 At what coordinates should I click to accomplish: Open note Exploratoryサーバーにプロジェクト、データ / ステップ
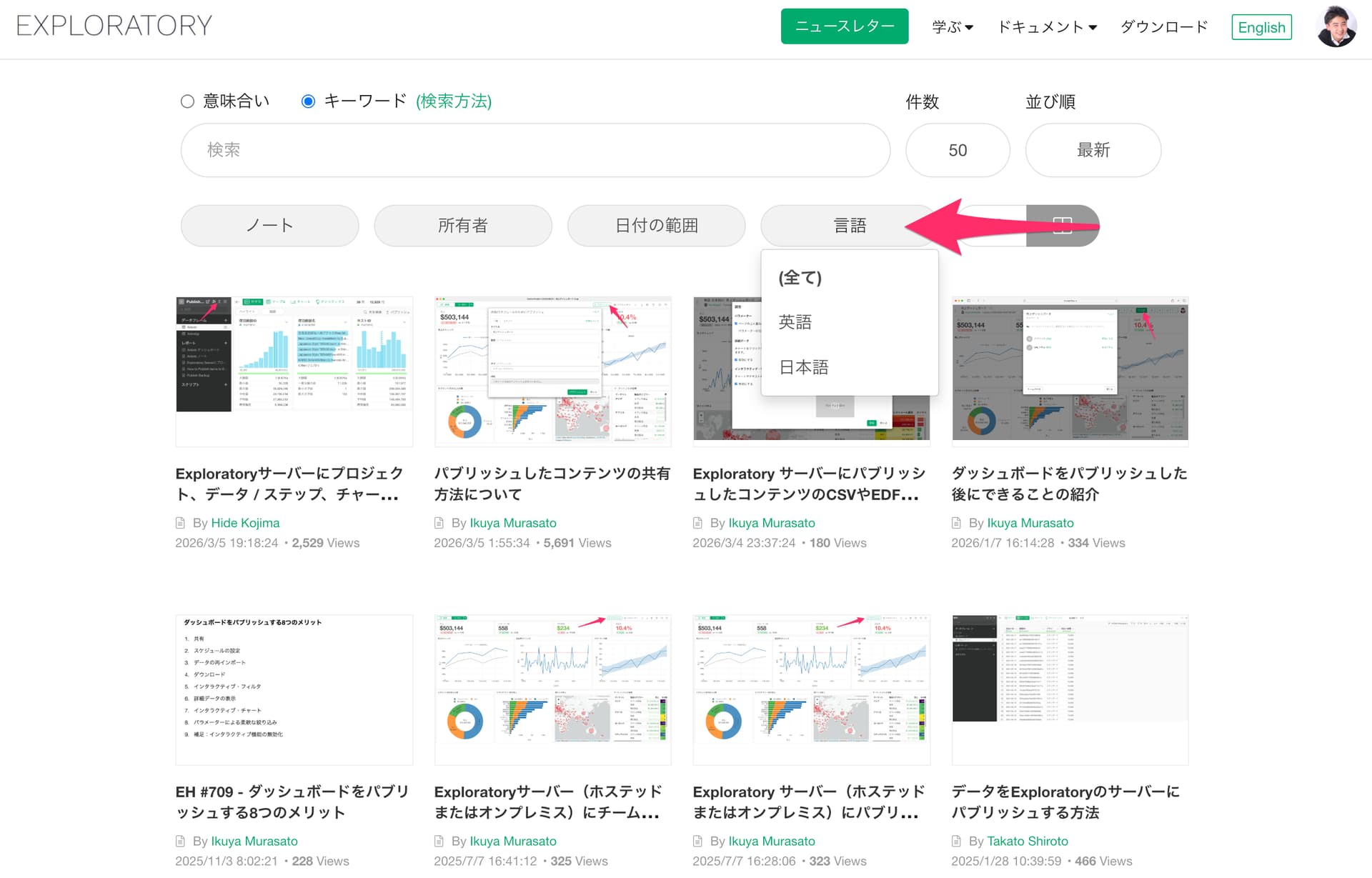290,484
